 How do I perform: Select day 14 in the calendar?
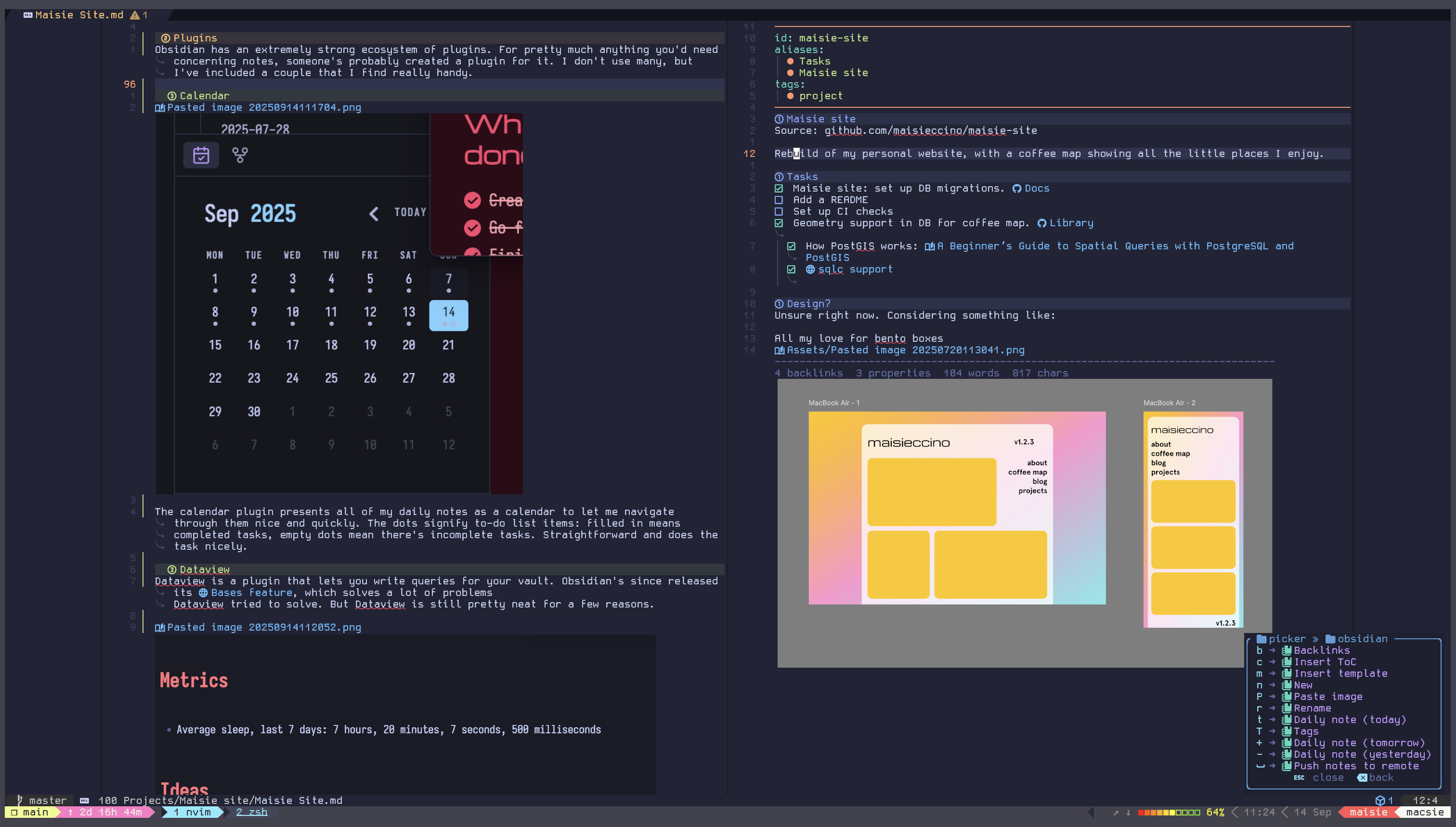(x=448, y=315)
